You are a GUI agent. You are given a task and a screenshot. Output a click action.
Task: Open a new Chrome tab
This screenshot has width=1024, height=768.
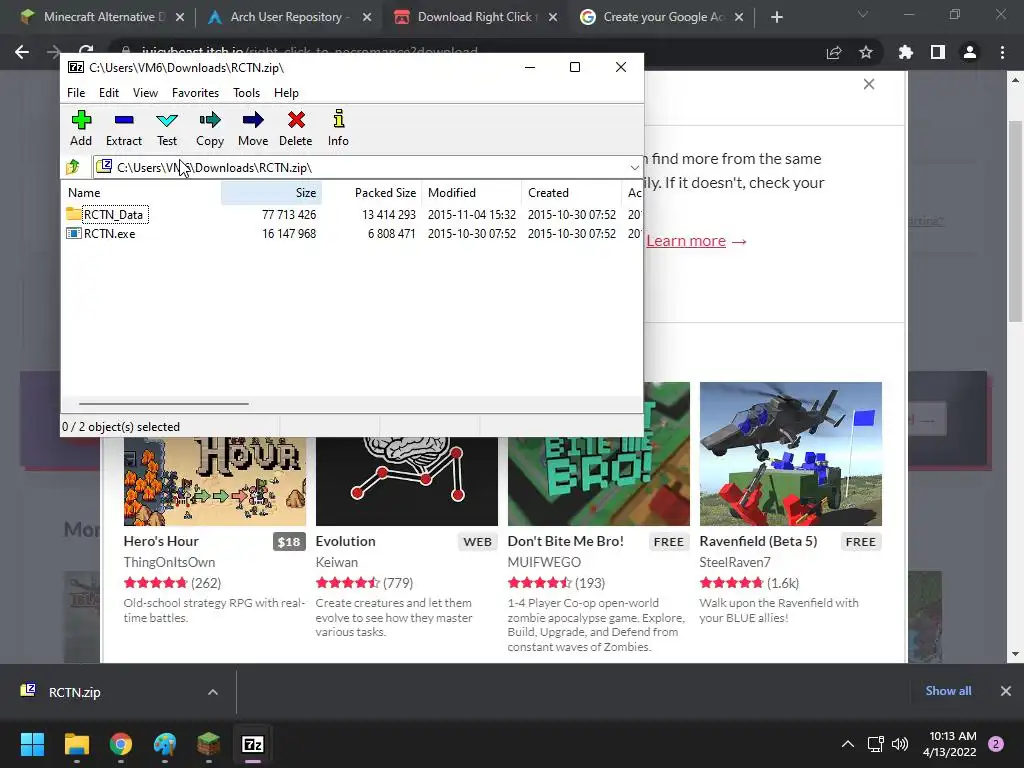point(776,17)
